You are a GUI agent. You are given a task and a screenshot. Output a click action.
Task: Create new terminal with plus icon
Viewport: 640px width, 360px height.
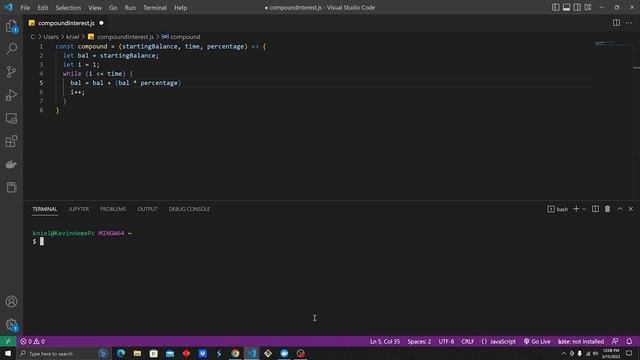[x=576, y=209]
